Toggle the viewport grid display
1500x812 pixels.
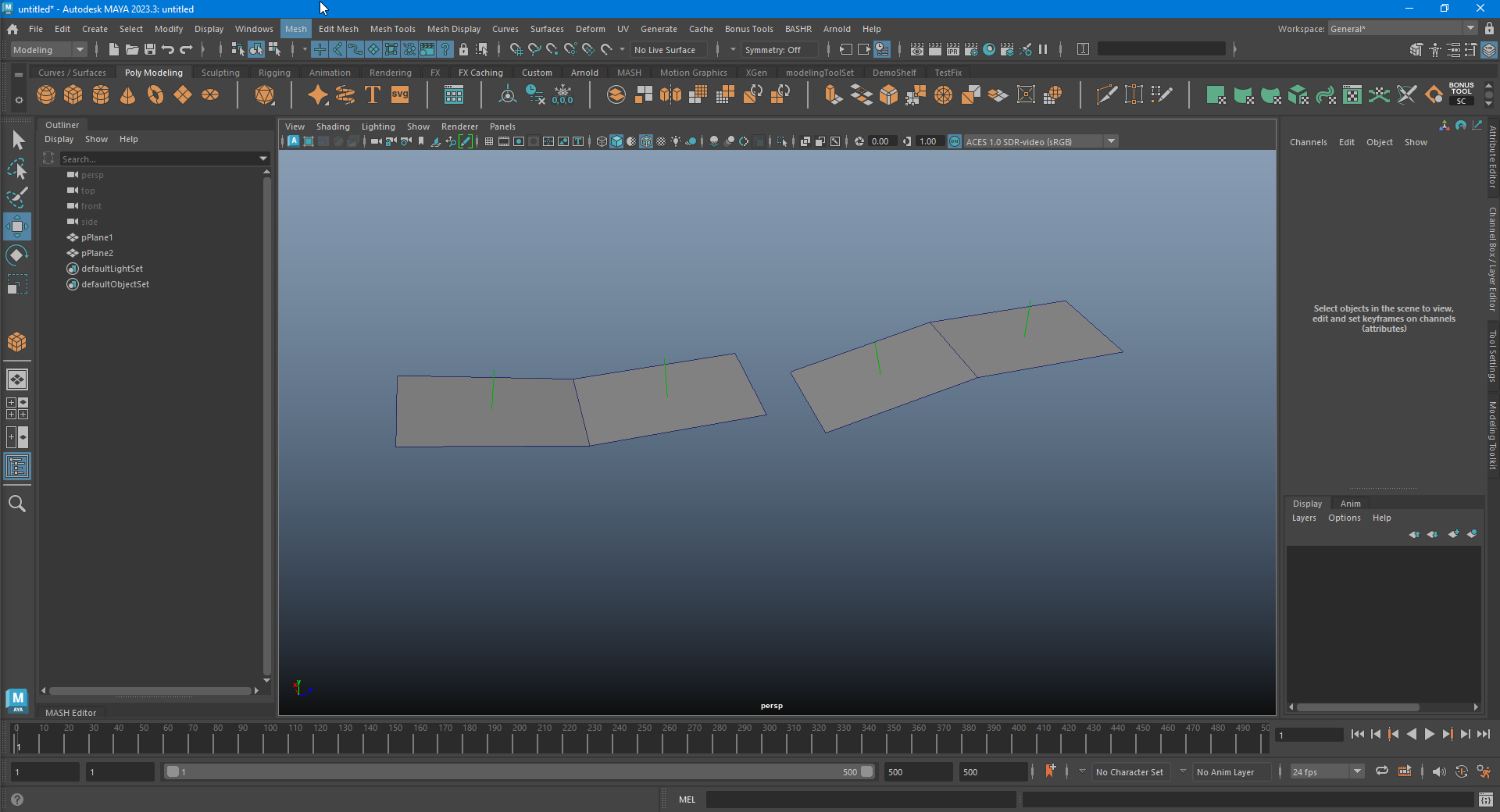tap(489, 141)
